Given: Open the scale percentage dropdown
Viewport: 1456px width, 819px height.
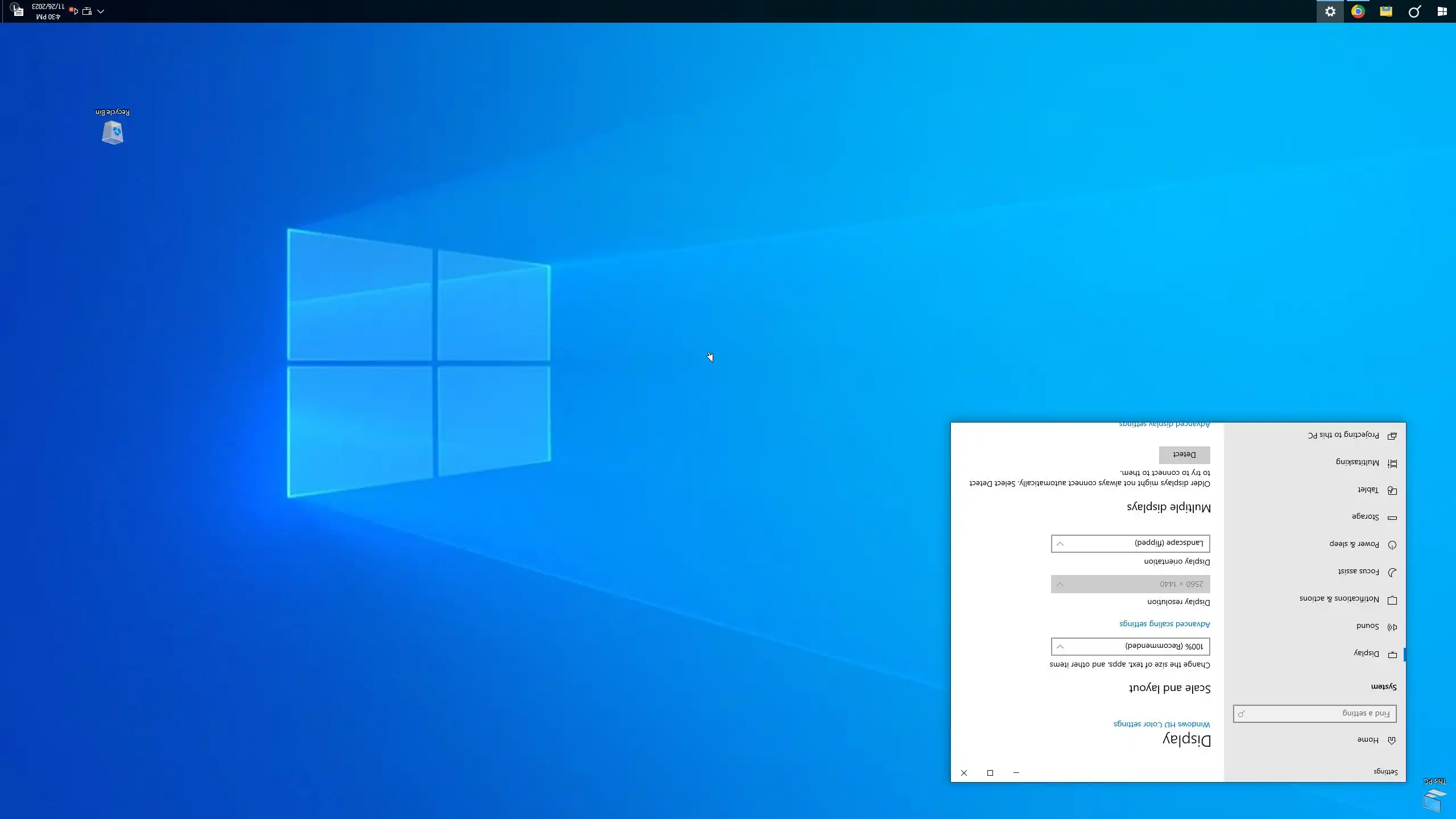Looking at the screenshot, I should (x=1130, y=646).
